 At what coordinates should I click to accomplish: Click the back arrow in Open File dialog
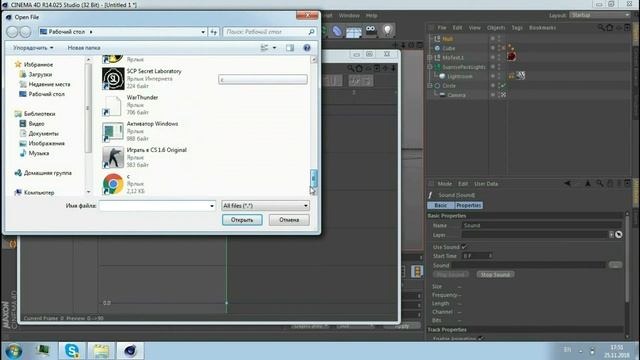click(x=12, y=31)
